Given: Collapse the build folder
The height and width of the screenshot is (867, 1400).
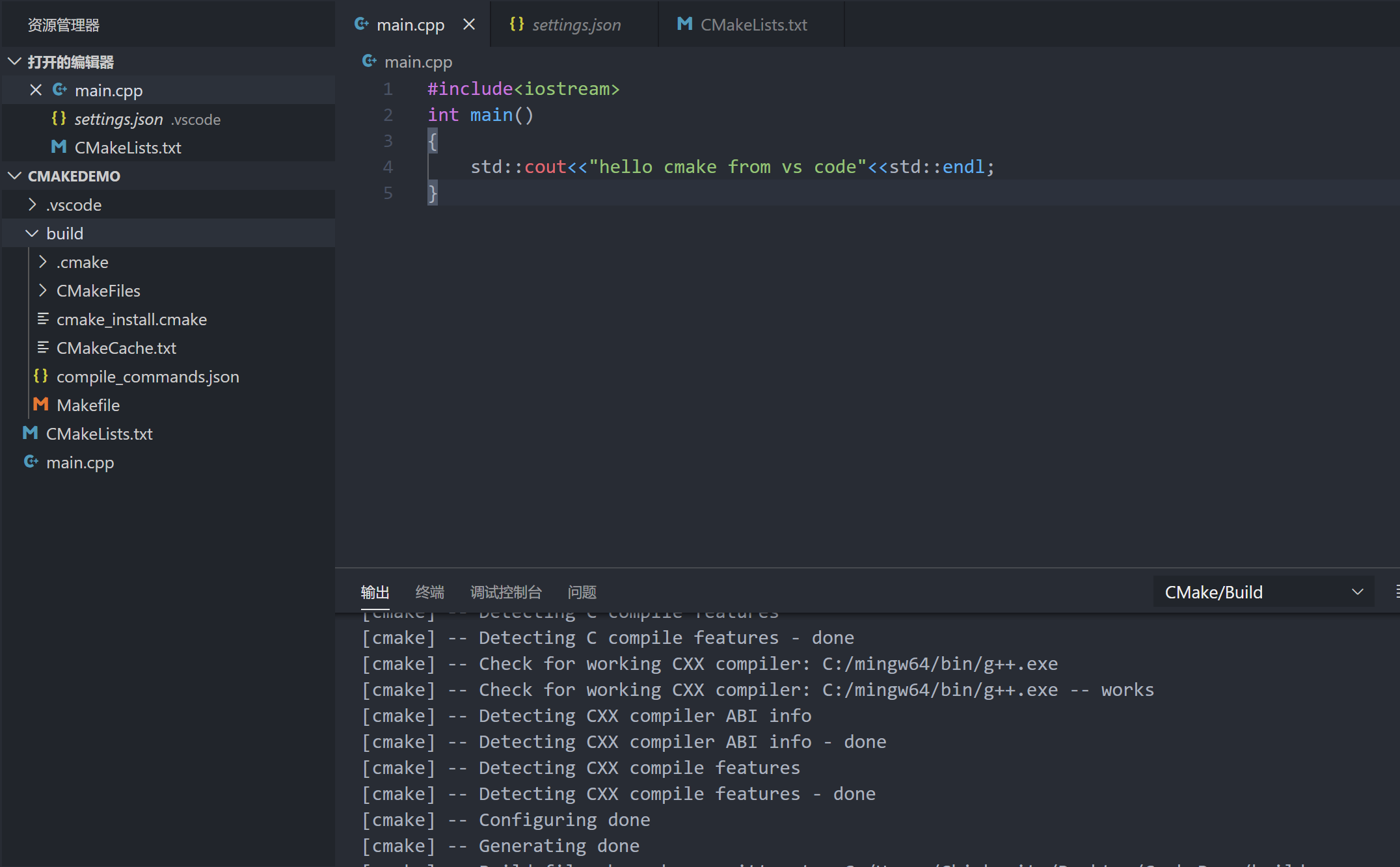Looking at the screenshot, I should [x=31, y=233].
